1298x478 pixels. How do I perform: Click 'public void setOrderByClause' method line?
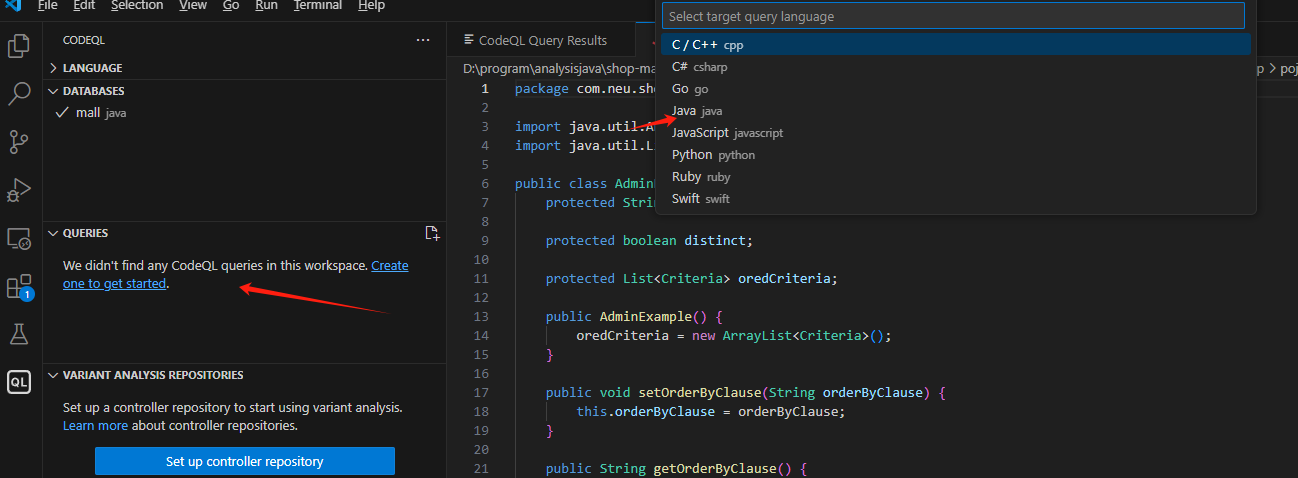(x=746, y=392)
